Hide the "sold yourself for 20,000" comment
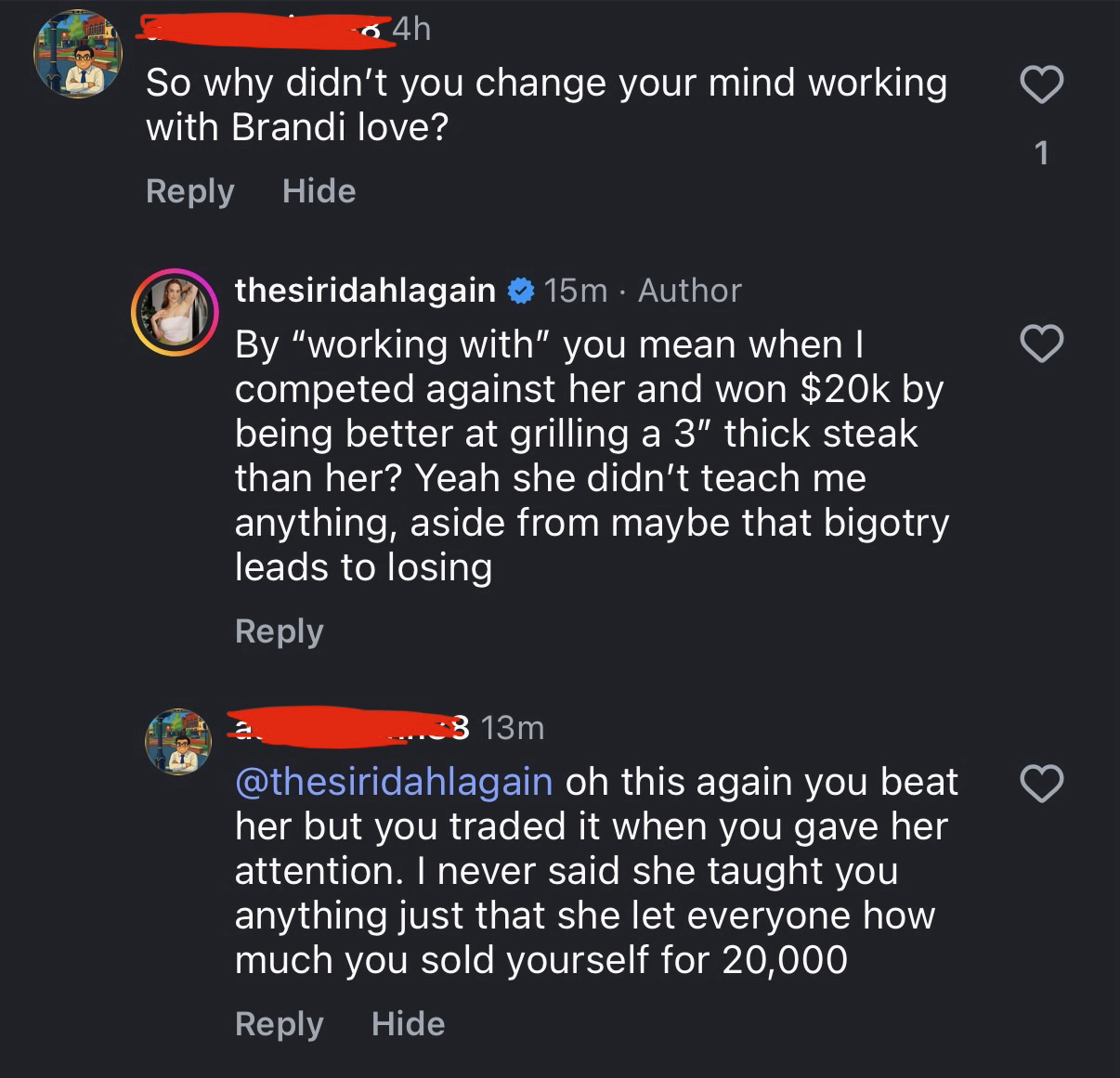Image resolution: width=1120 pixels, height=1078 pixels. [408, 1024]
